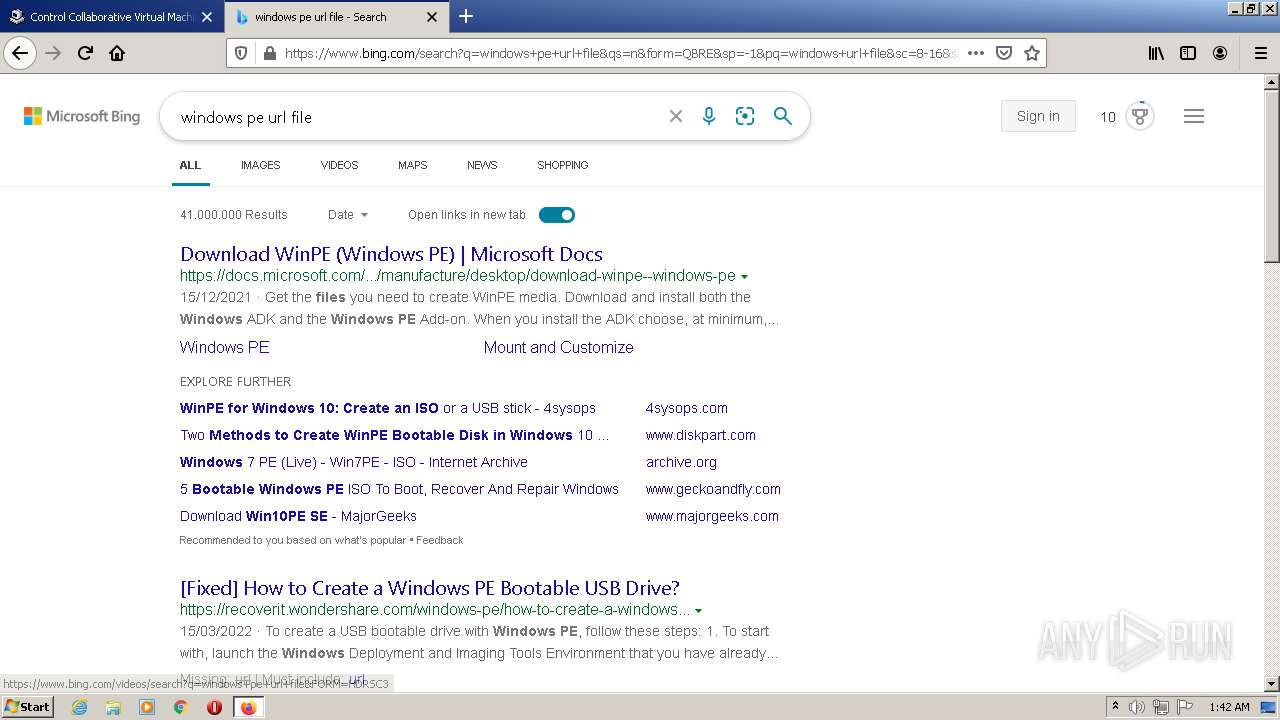Bookmark this page with the star
The width and height of the screenshot is (1280, 720).
[1032, 53]
